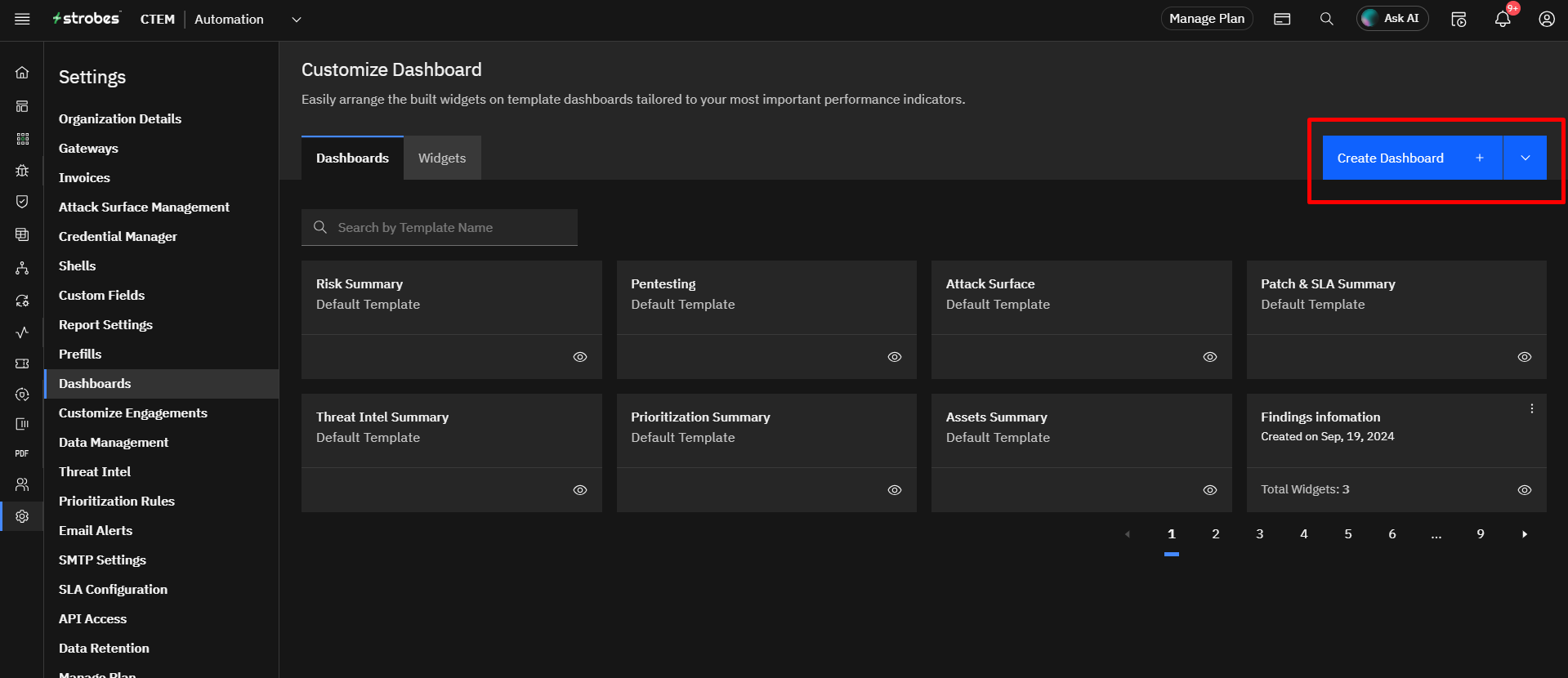Expand the Create Dashboard dropdown arrow

[1525, 158]
